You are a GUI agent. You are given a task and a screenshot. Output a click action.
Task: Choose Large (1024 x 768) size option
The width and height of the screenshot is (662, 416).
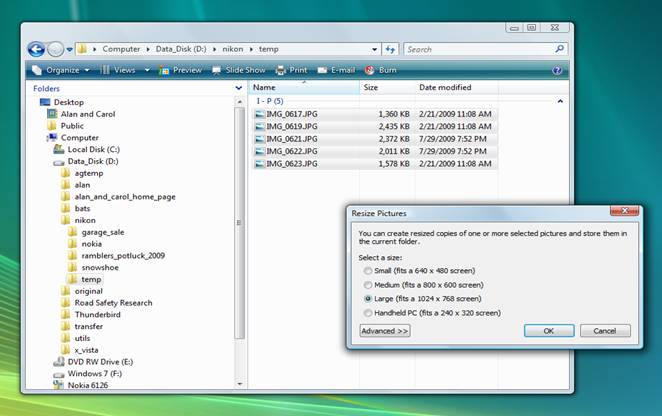368,299
